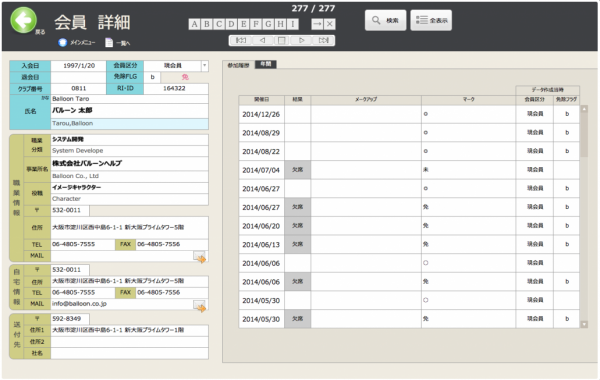This screenshot has width=600, height=380.
Task: Go back with the green arrow button
Action: point(24,20)
